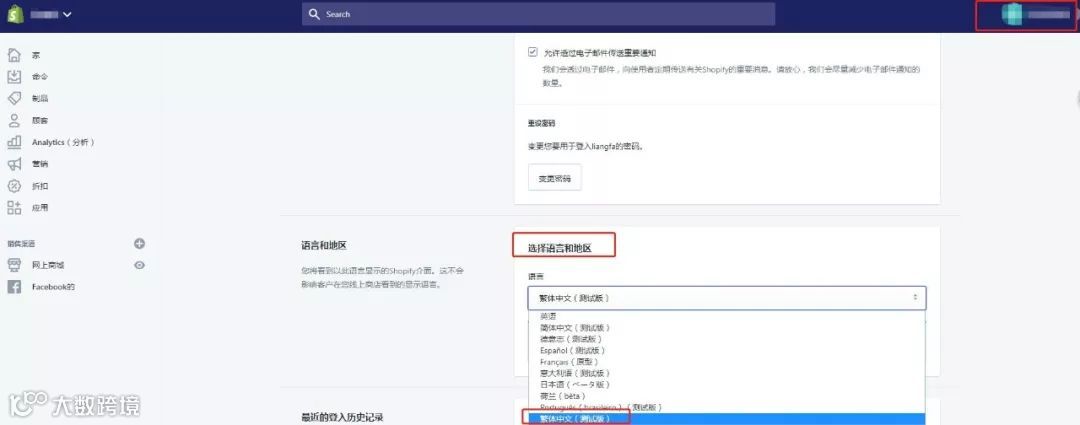Image resolution: width=1080 pixels, height=425 pixels.
Task: Open Customers via the person icon
Action: [14, 120]
